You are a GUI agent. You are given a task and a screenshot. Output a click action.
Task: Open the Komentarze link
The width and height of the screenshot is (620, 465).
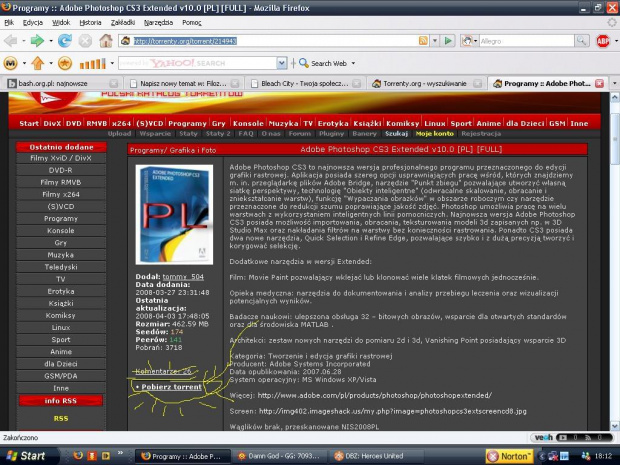point(163,371)
